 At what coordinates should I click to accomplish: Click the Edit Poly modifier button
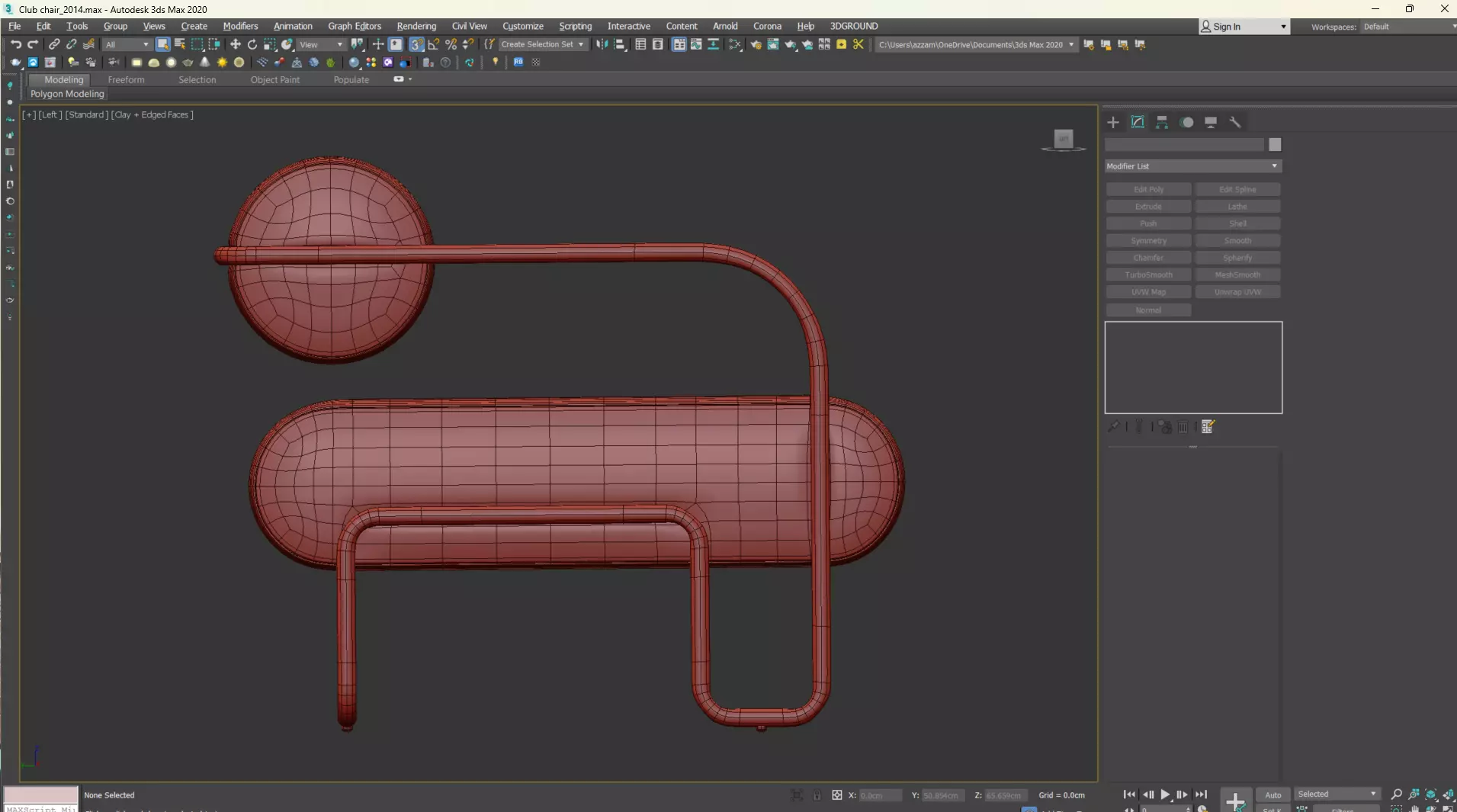[1148, 189]
